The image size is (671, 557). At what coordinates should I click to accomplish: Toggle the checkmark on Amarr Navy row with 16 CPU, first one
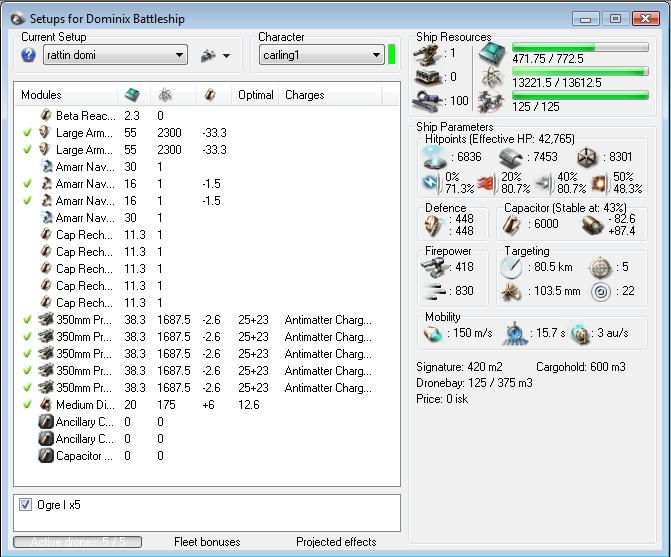27,184
